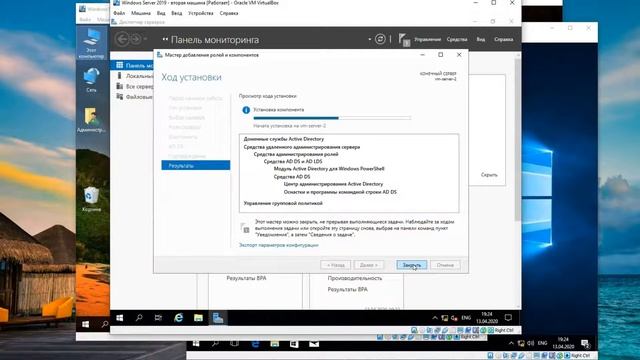This screenshot has height=360, width=640.
Task: Select Файловые службы in left navigation
Action: tap(134, 97)
